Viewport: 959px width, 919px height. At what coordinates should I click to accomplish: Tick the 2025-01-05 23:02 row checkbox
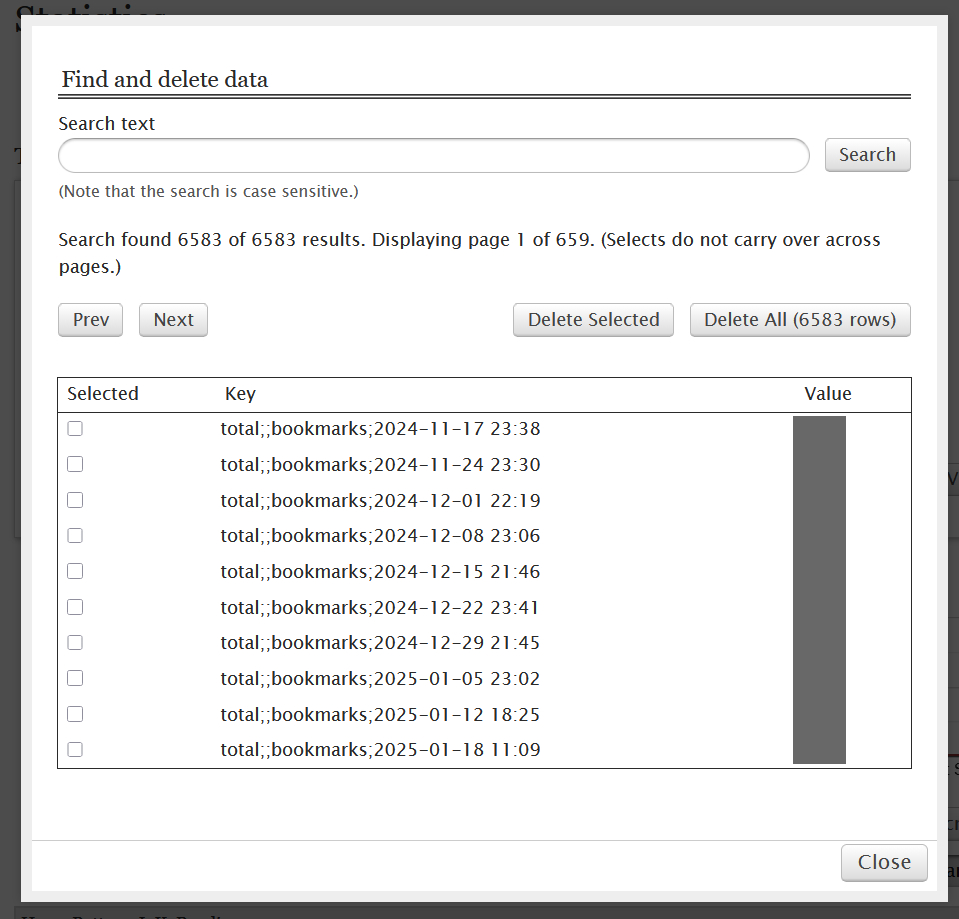pyautogui.click(x=75, y=678)
